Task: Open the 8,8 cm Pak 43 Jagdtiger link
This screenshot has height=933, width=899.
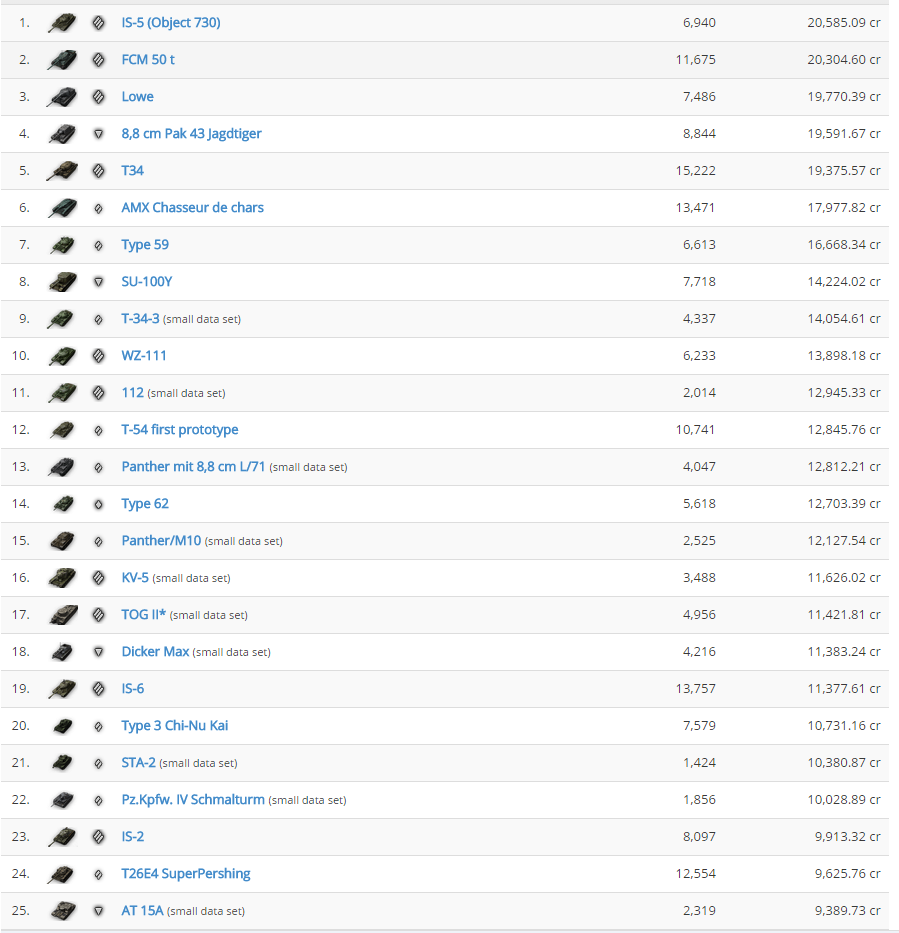Action: click(191, 134)
